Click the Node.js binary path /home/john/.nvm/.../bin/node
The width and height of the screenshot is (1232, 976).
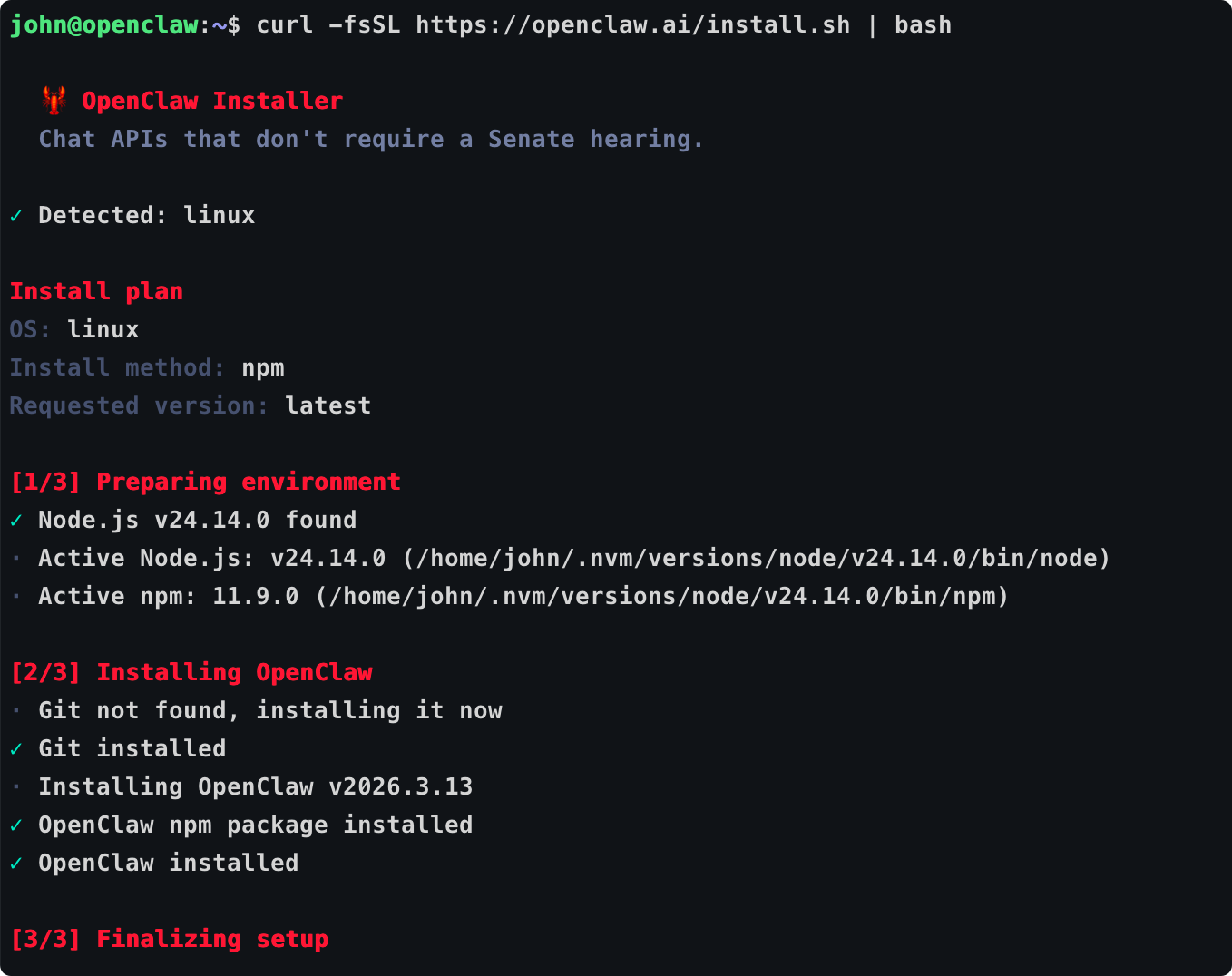757,558
